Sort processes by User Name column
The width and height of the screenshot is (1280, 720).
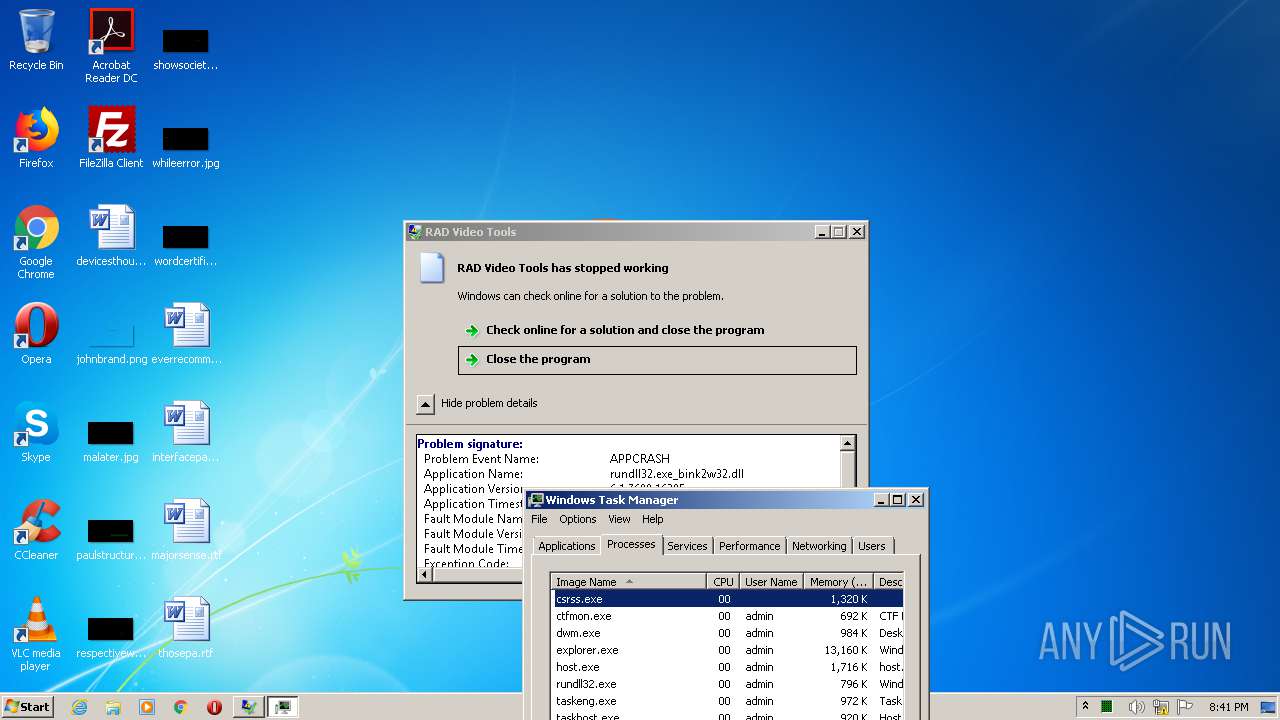(x=771, y=582)
